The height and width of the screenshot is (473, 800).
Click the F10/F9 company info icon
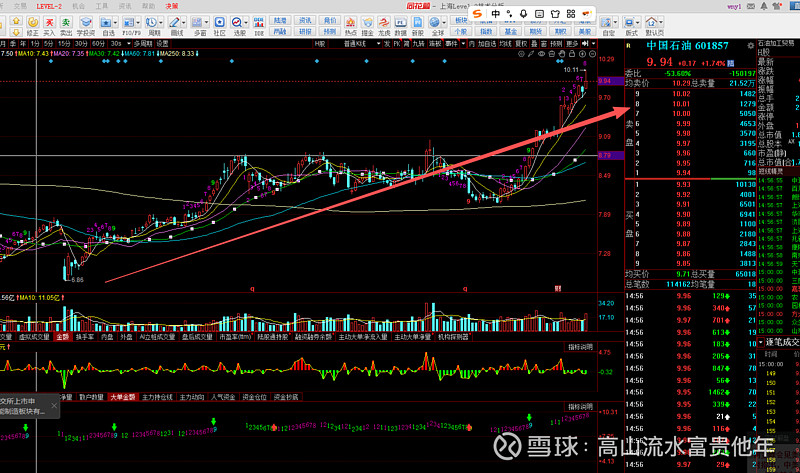(x=129, y=22)
